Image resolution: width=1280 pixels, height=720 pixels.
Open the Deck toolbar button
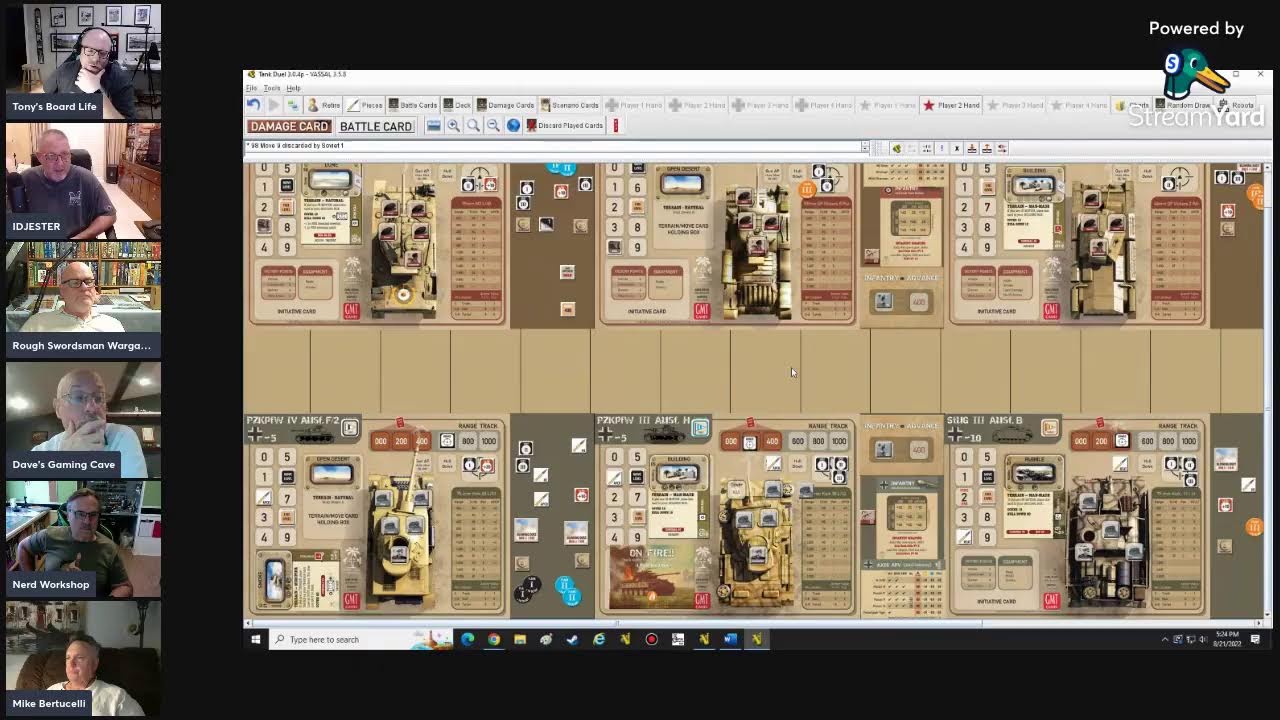pos(457,105)
